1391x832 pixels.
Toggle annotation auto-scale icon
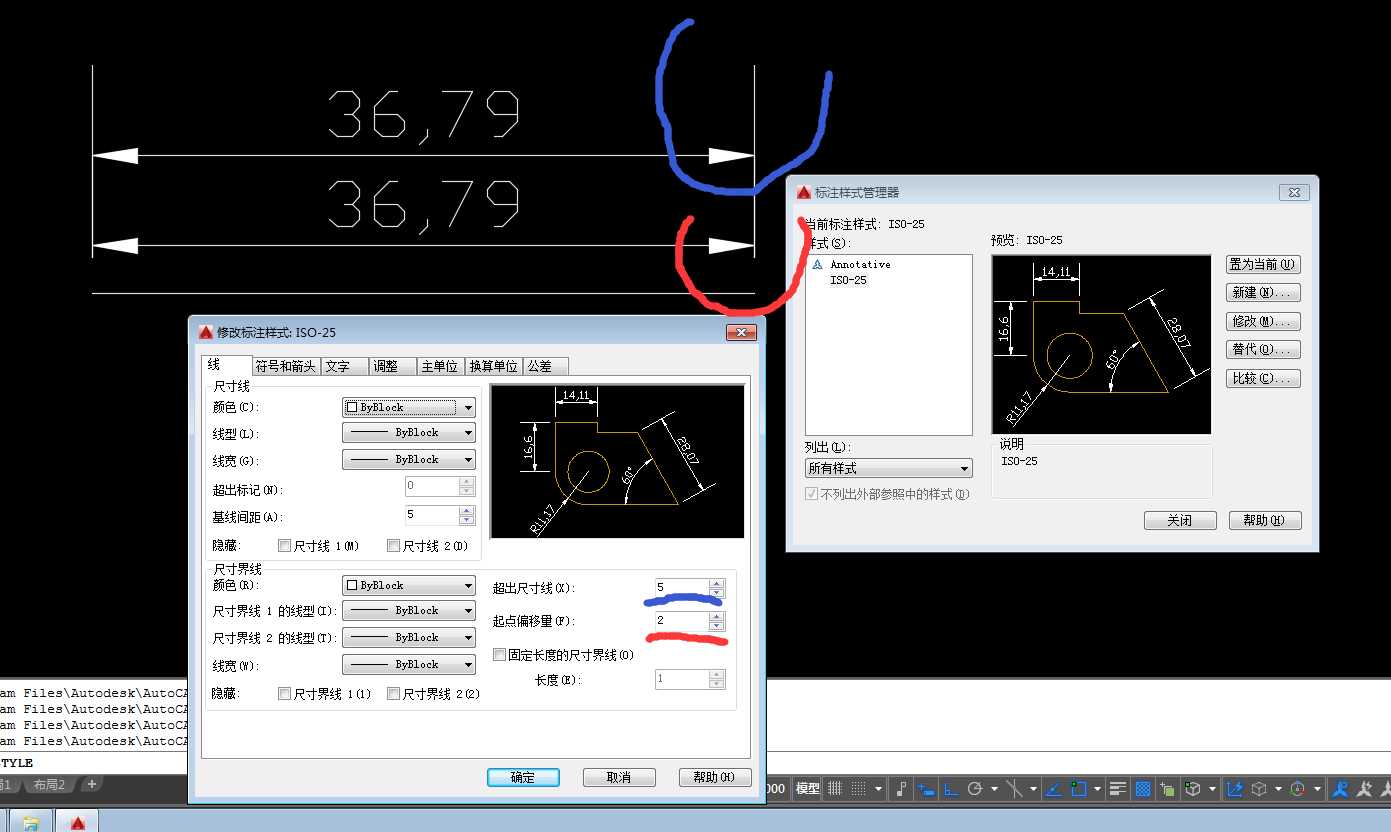[x=1363, y=788]
